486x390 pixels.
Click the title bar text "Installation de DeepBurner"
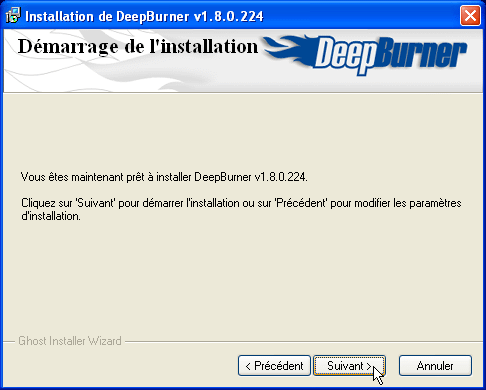coord(107,16)
